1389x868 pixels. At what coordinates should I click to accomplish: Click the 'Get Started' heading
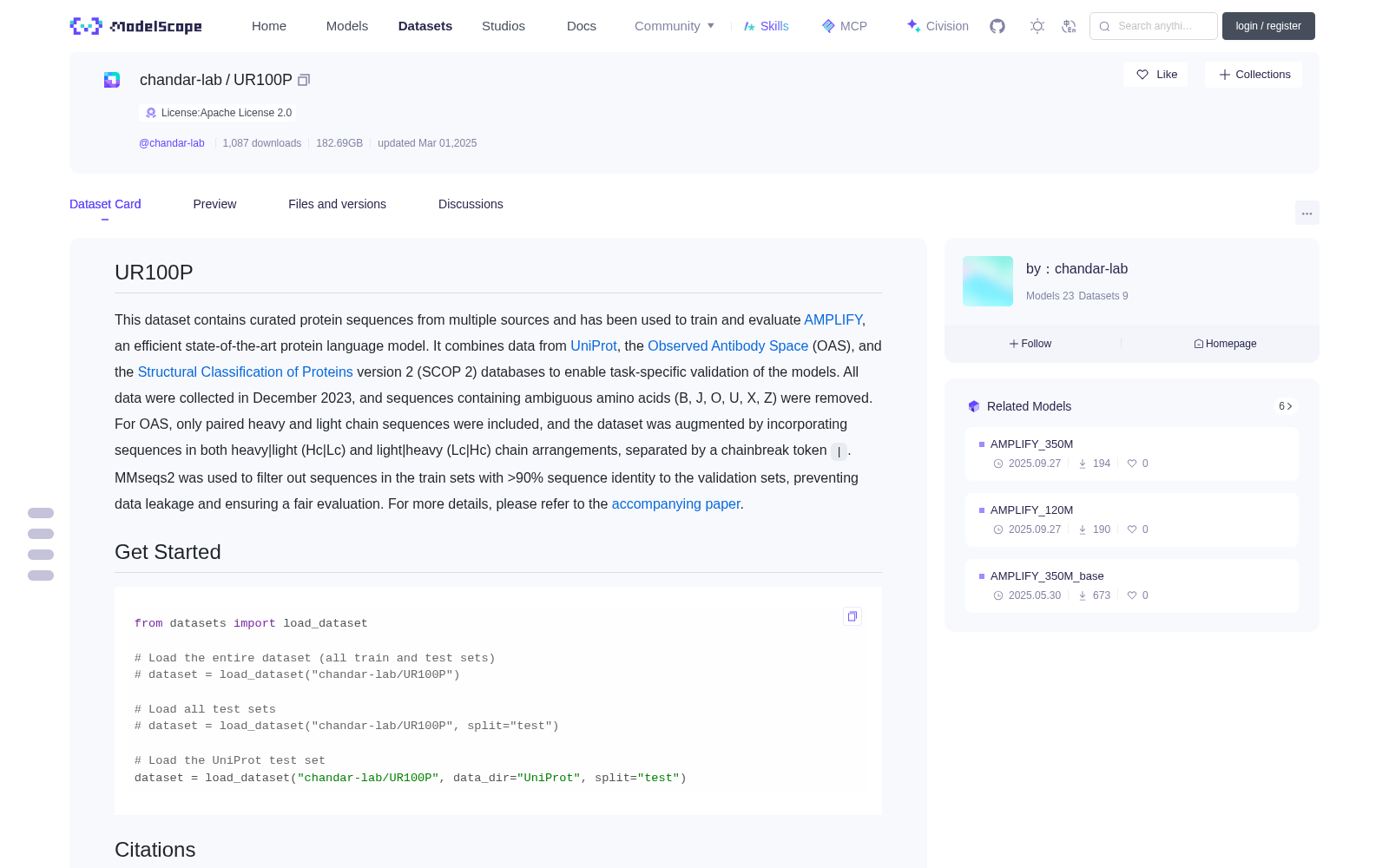(x=168, y=552)
